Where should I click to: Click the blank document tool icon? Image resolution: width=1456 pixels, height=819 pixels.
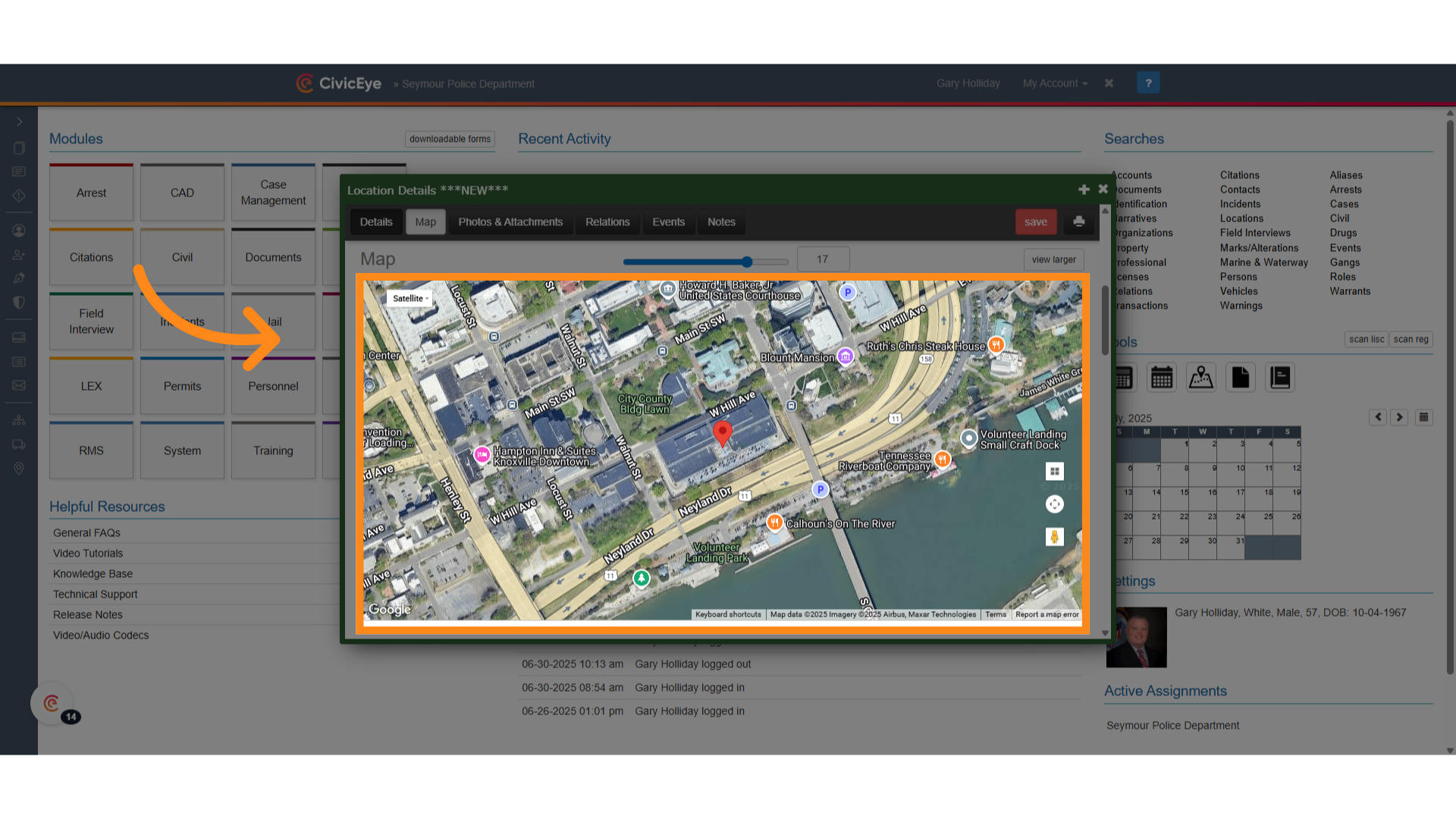[1241, 377]
